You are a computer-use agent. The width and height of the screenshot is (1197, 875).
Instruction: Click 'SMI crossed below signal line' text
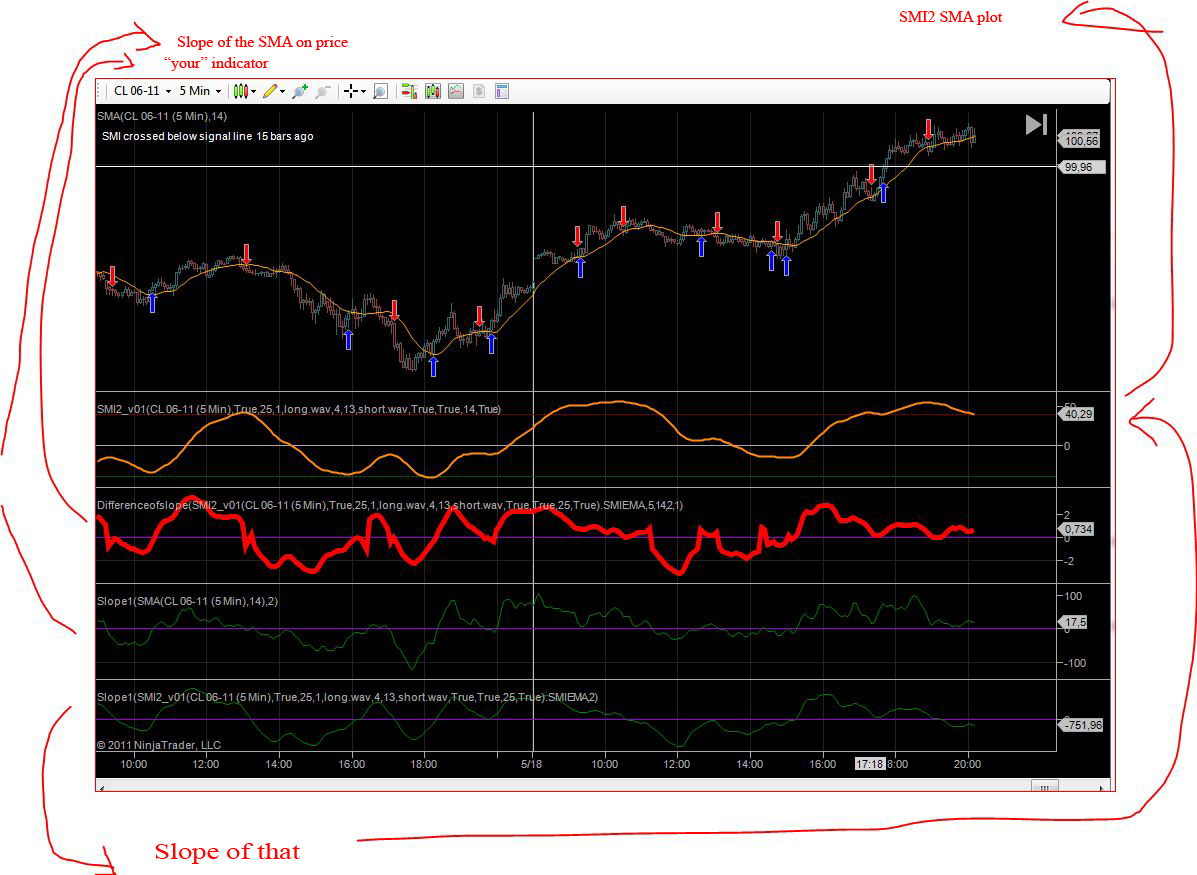(177, 136)
